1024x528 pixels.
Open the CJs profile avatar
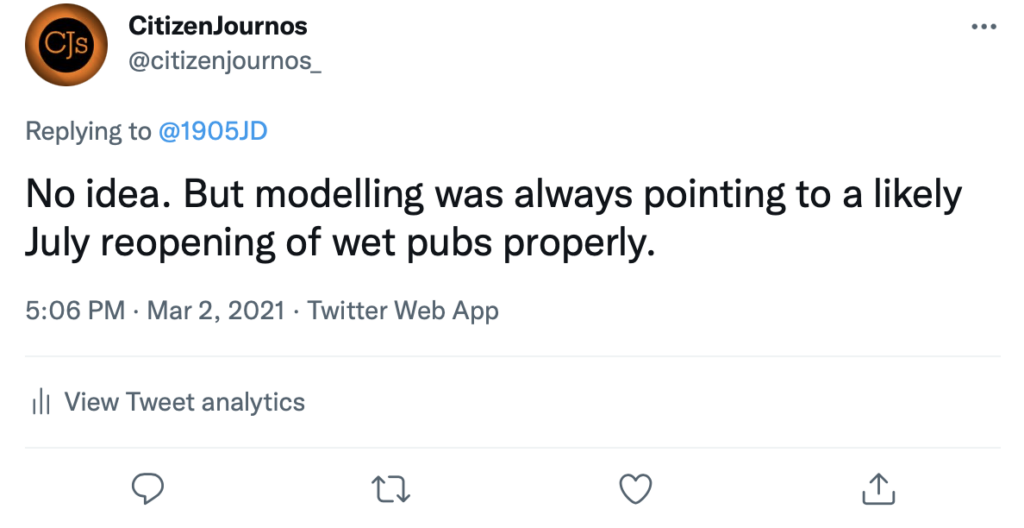point(66,44)
